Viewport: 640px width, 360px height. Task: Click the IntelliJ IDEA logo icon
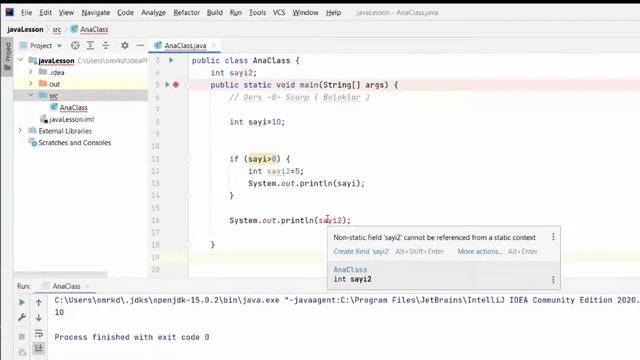point(9,12)
